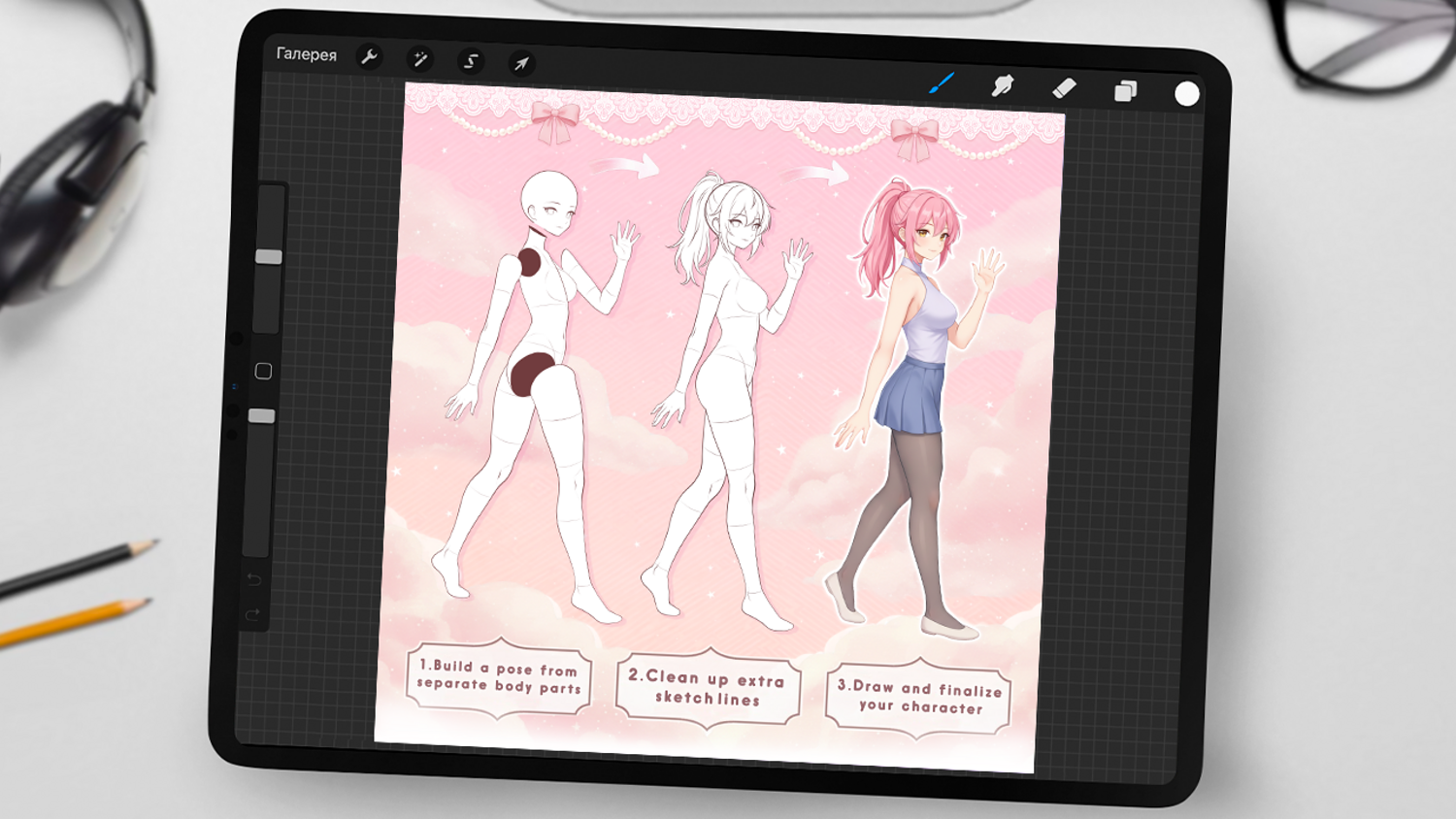Activate the Transform arrow tool

521,64
